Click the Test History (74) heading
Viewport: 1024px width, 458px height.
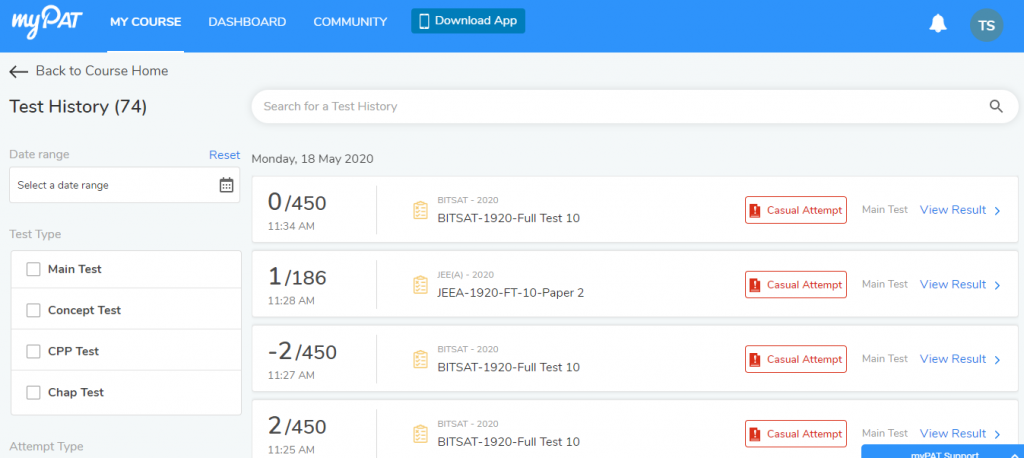(x=78, y=107)
